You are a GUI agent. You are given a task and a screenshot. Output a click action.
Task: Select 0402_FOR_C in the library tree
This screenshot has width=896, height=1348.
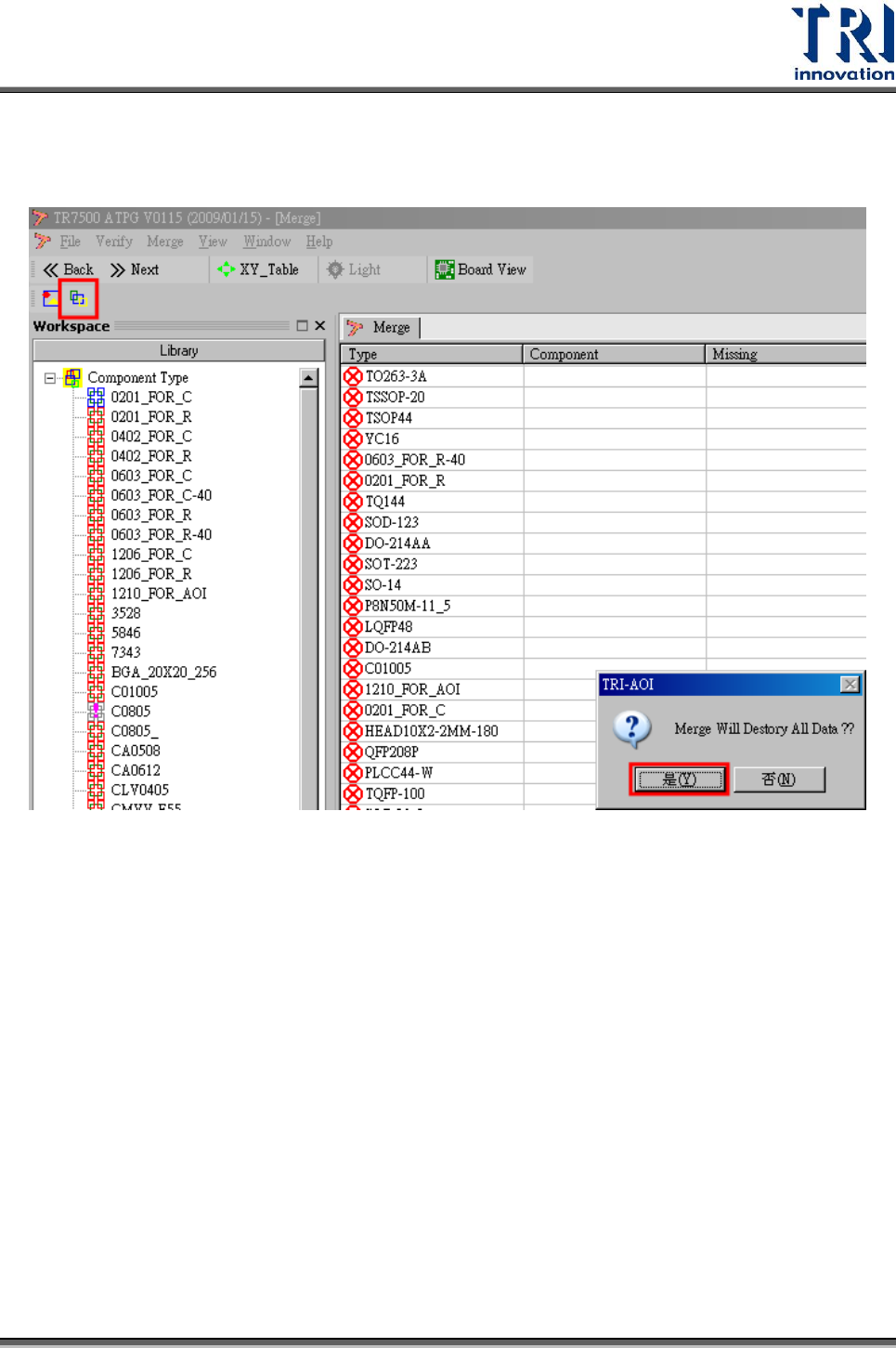[151, 437]
